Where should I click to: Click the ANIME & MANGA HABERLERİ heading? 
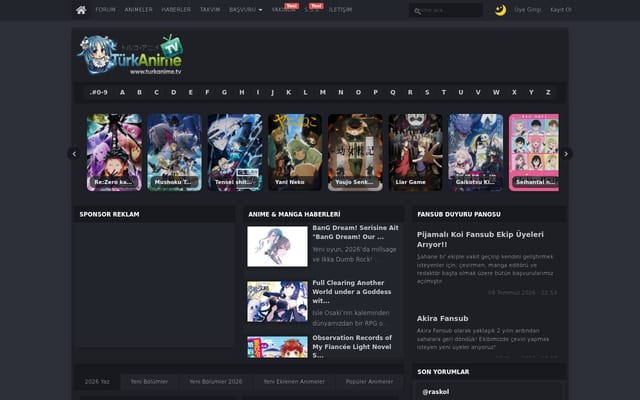[294, 214]
